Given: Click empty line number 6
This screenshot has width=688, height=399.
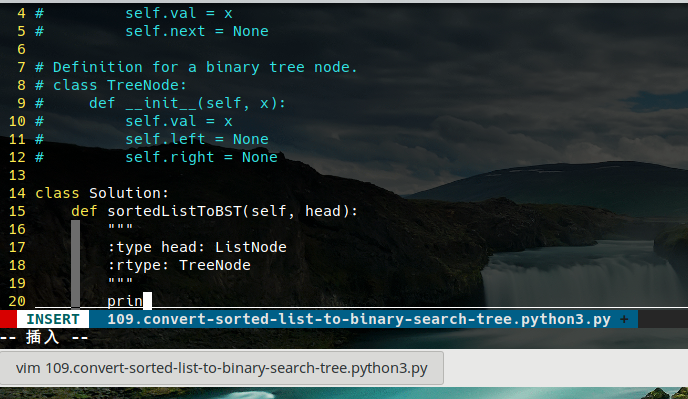Looking at the screenshot, I should click(21, 49).
